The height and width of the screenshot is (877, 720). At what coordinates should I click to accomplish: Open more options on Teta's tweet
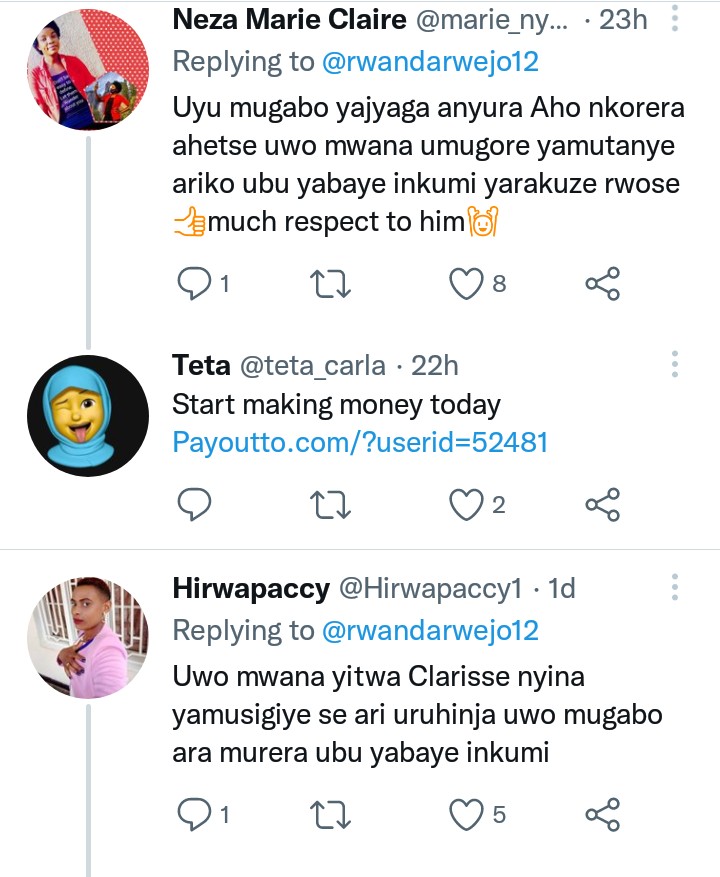(675, 364)
